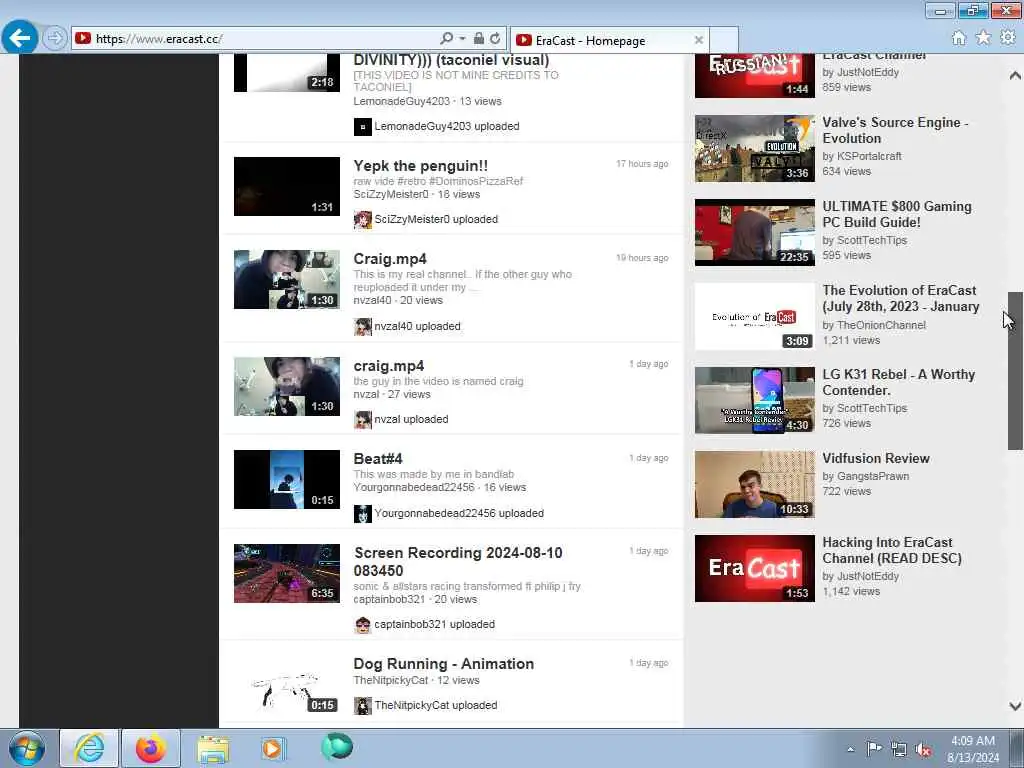The width and height of the screenshot is (1024, 768).
Task: Click the vertical scrollbar thumb
Action: [1015, 370]
